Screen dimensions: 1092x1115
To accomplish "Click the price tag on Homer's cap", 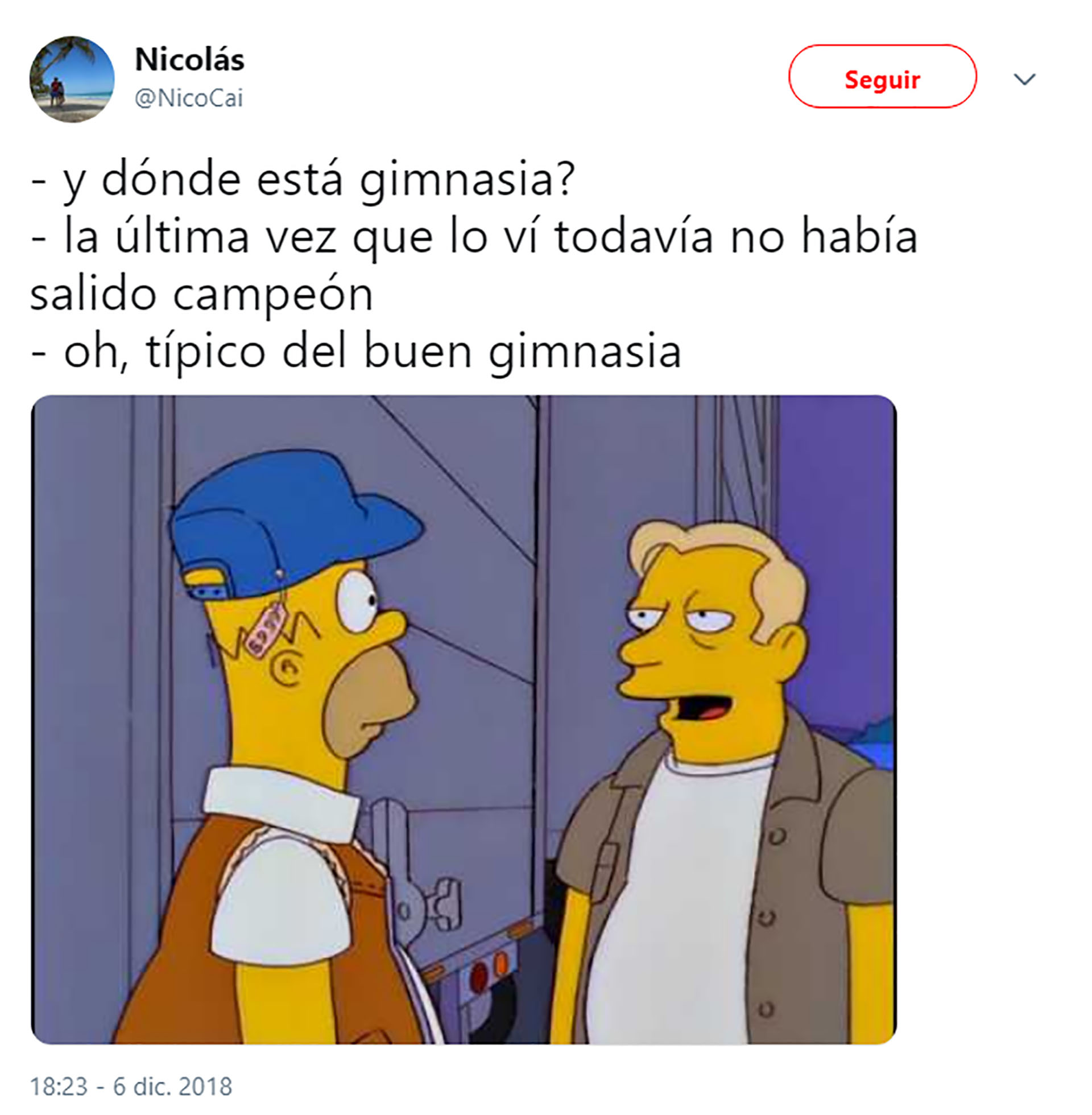I will [x=266, y=627].
